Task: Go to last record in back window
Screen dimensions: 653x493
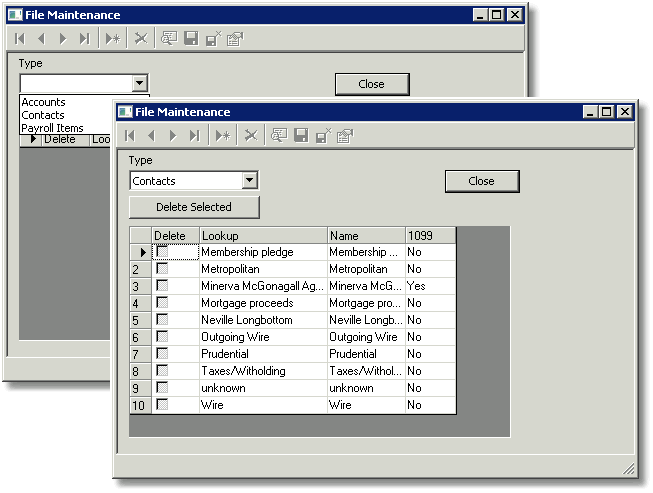Action: click(85, 39)
